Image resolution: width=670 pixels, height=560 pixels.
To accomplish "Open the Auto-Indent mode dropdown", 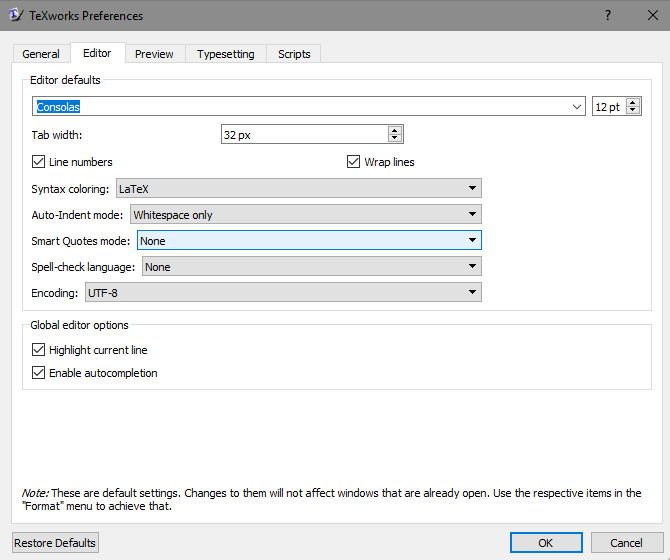I will pos(306,214).
